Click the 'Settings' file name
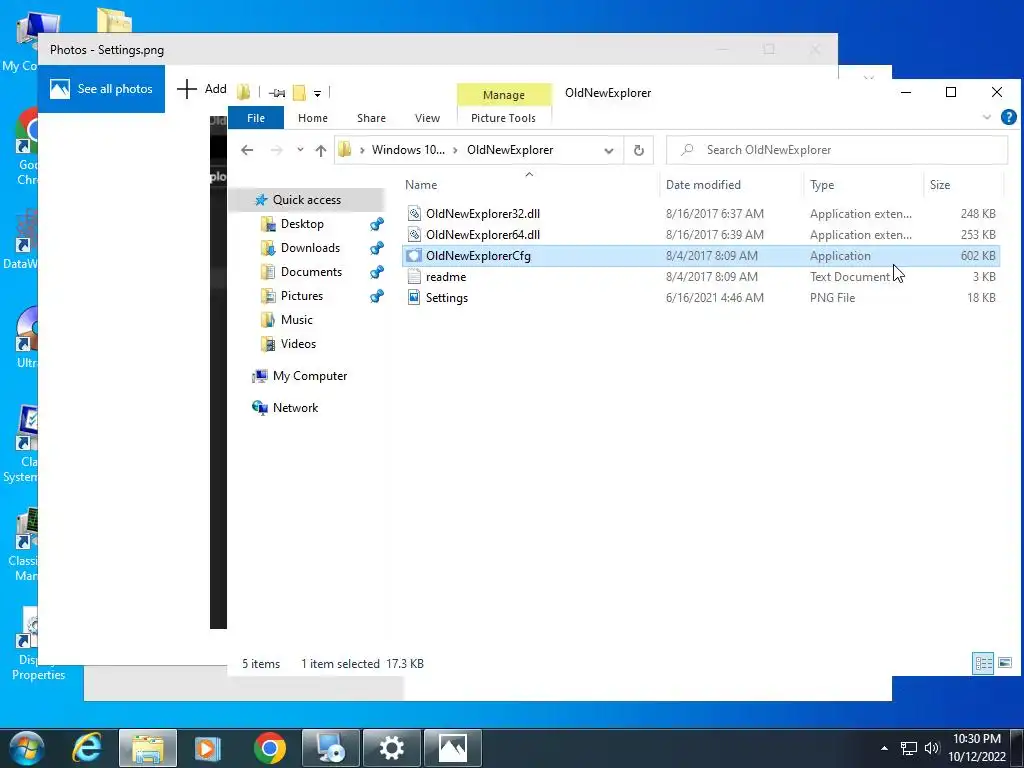The height and width of the screenshot is (768, 1024). coord(447,297)
